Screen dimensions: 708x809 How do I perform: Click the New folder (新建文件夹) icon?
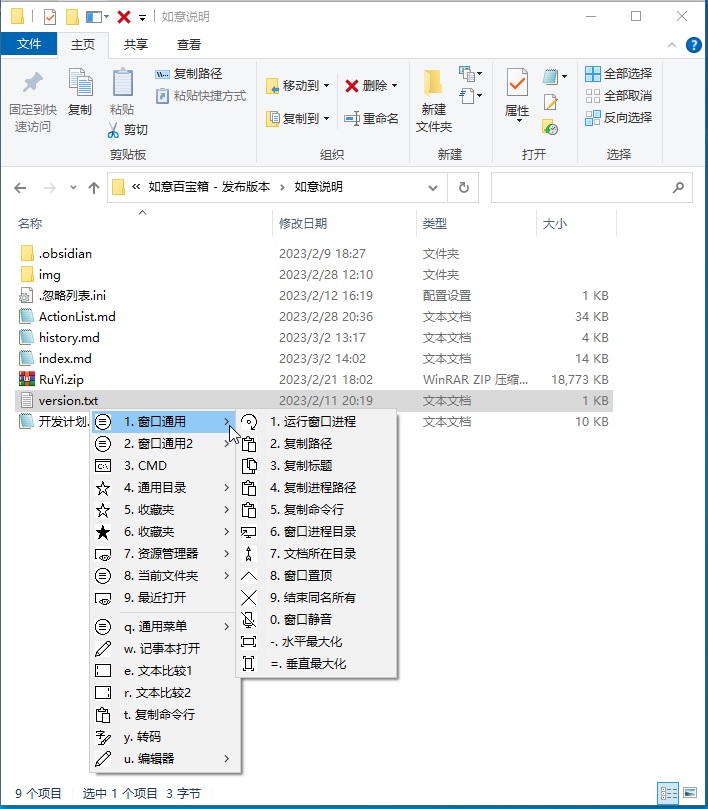pos(433,83)
